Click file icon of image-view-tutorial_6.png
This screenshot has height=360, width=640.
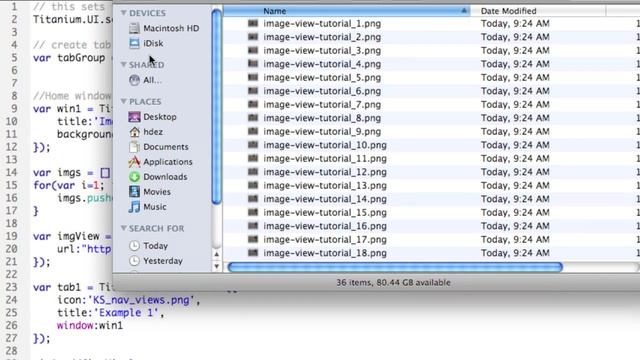(x=253, y=91)
